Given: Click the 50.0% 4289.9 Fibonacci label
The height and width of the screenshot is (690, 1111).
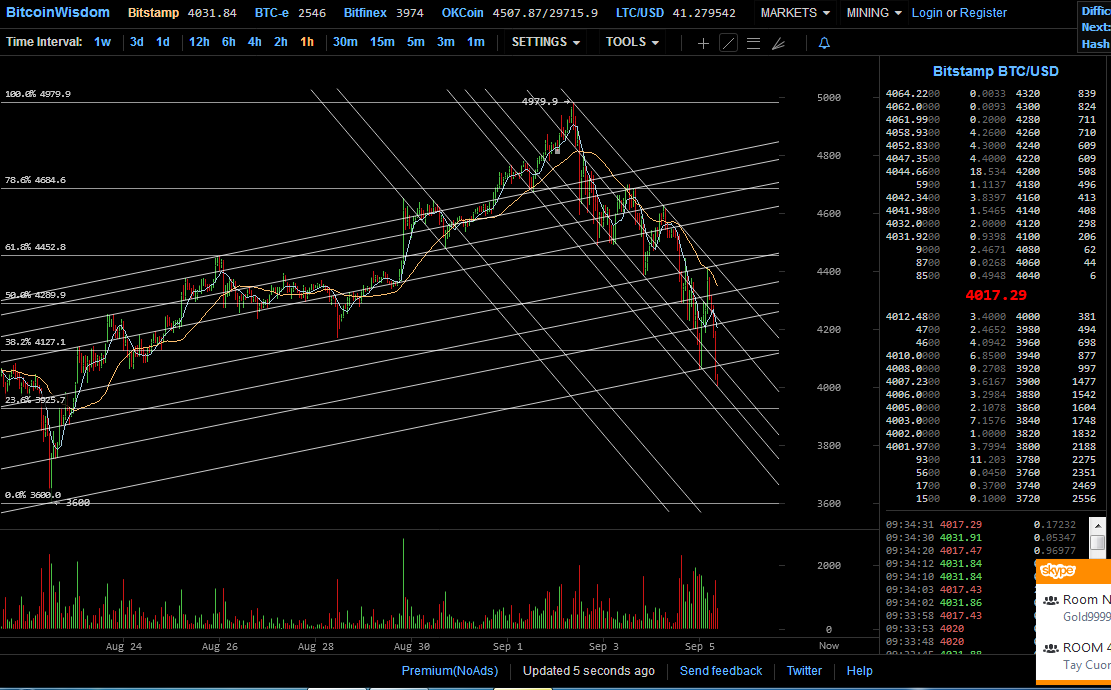Looking at the screenshot, I should click(35, 295).
